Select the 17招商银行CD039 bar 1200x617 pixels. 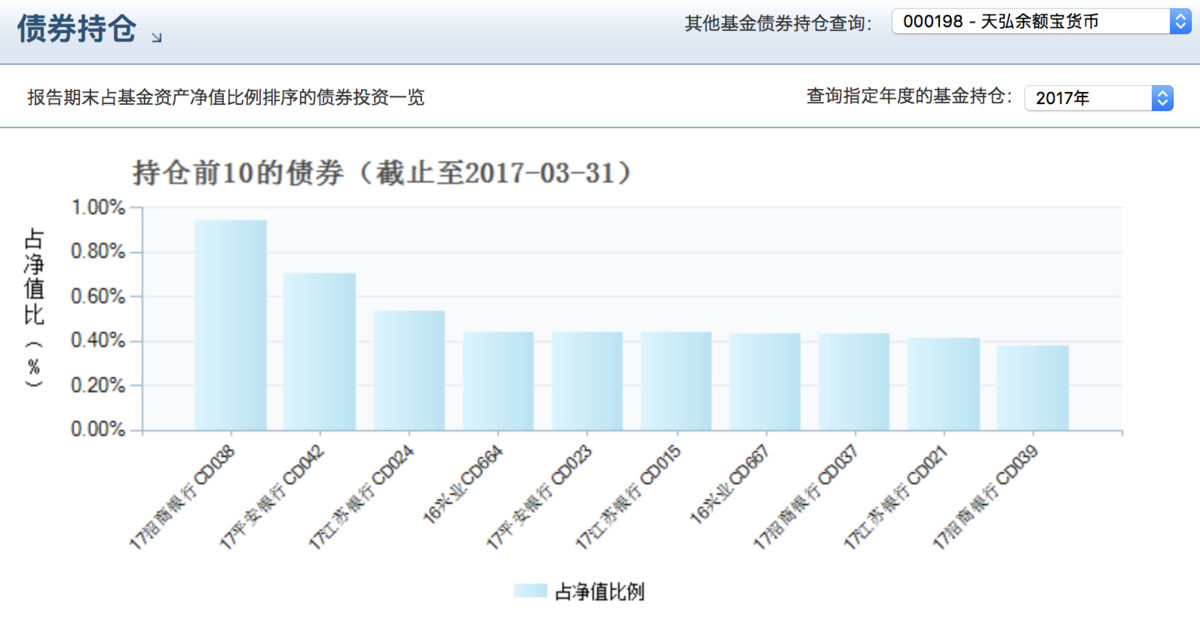[1033, 388]
